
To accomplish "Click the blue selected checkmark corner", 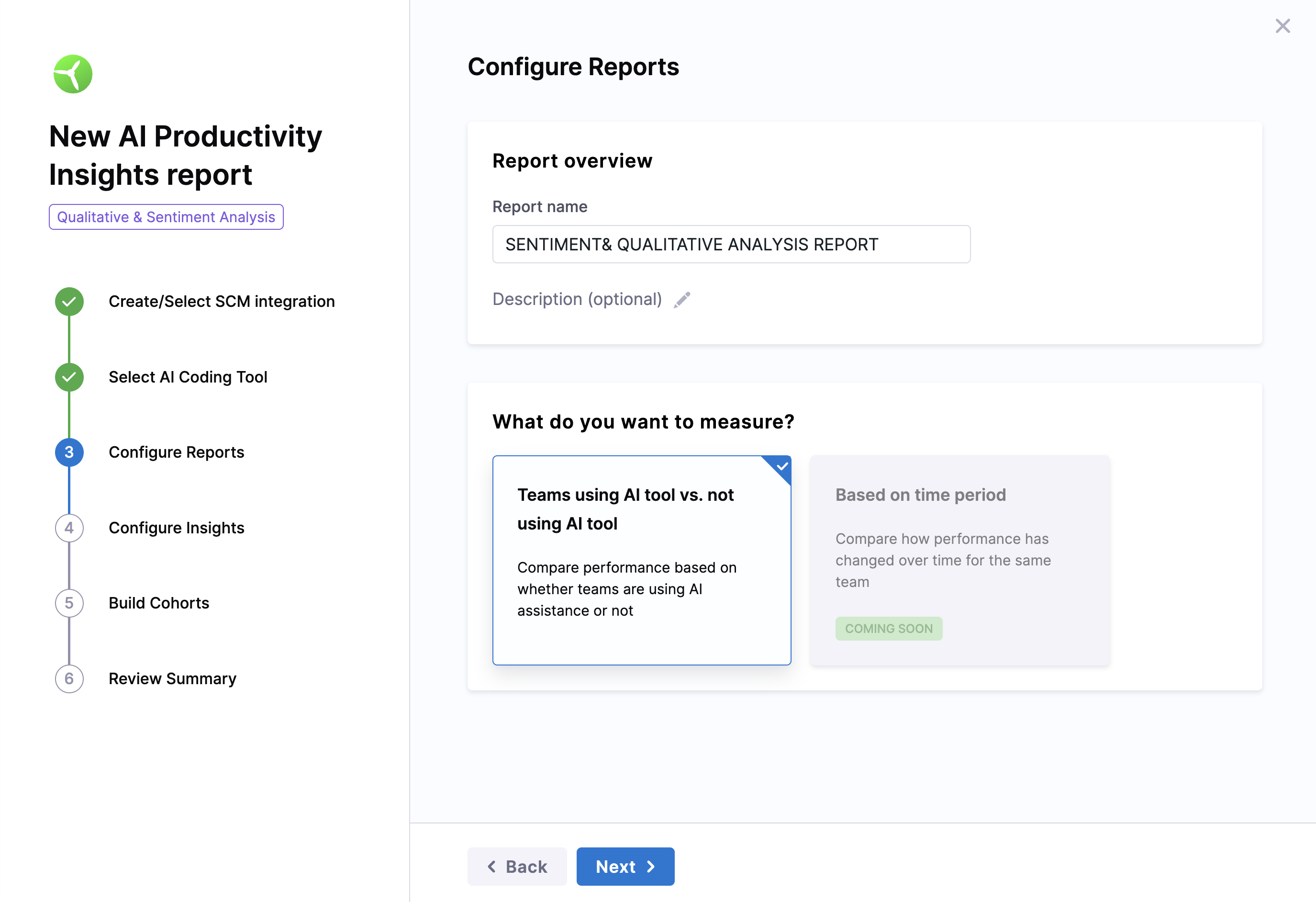I will (781, 466).
